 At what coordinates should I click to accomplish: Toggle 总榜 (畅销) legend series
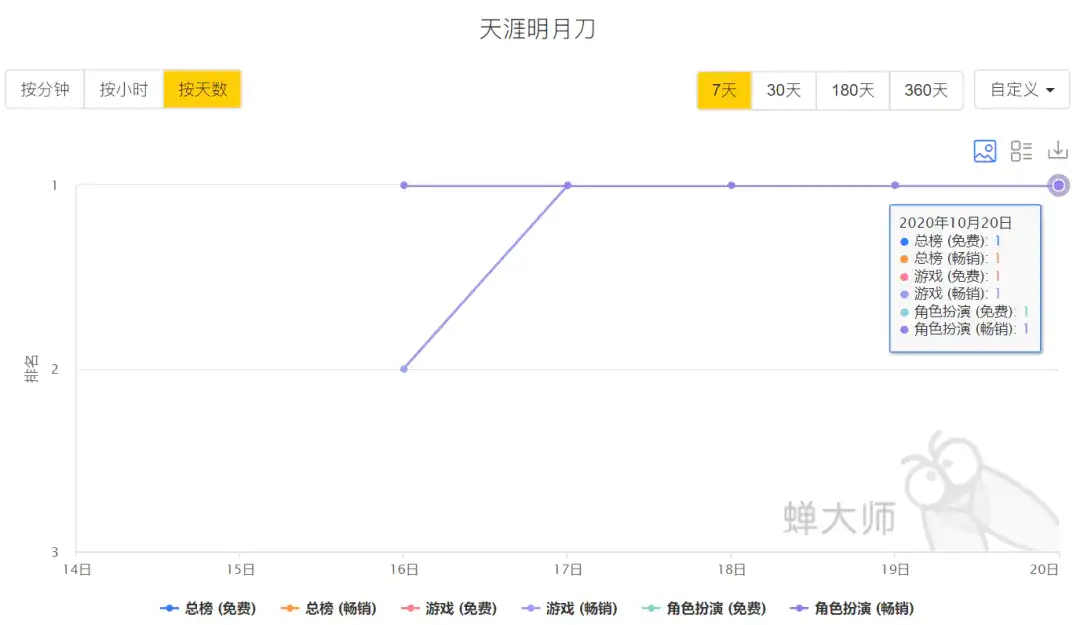[x=329, y=608]
